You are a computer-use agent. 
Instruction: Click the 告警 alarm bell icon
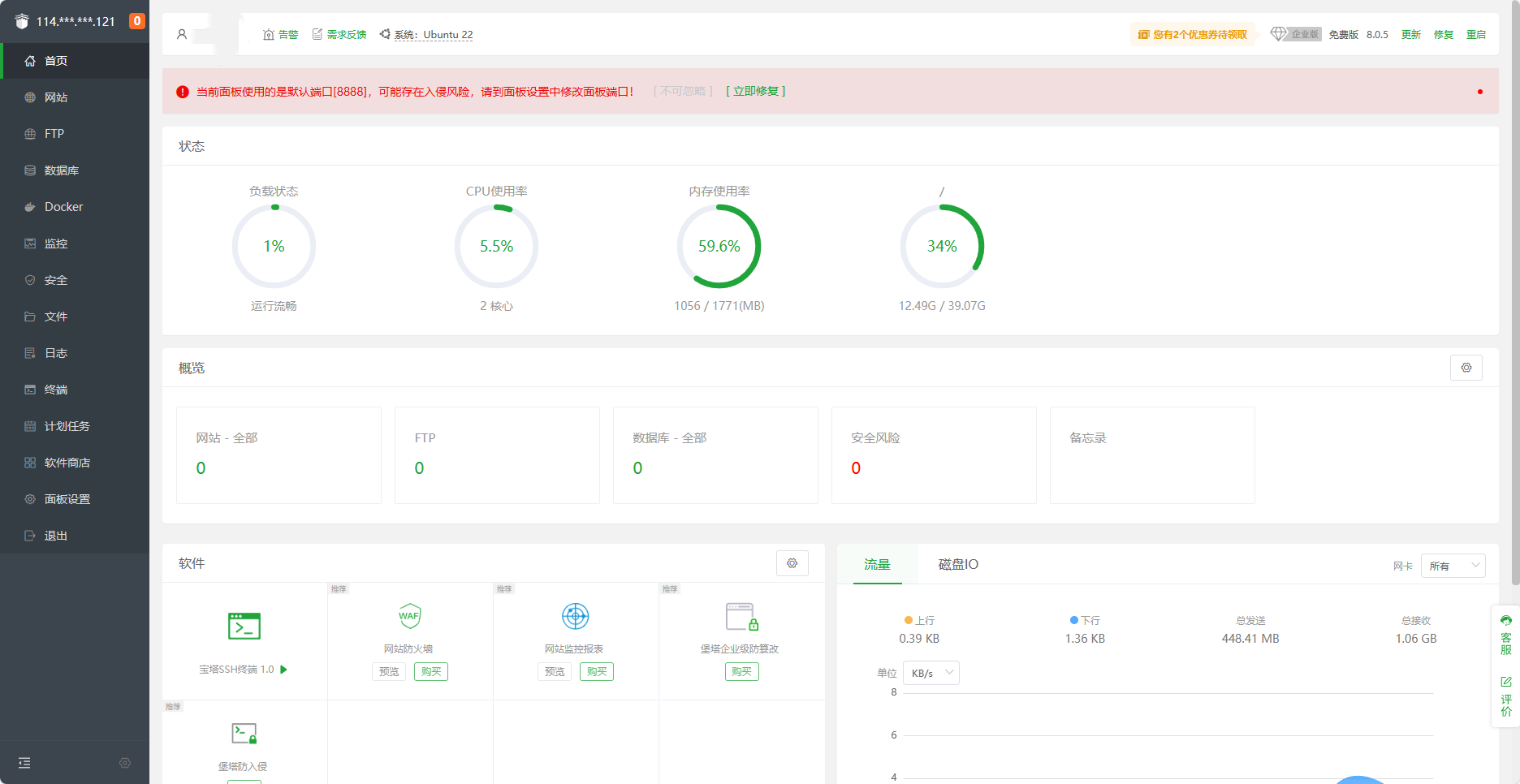point(269,35)
